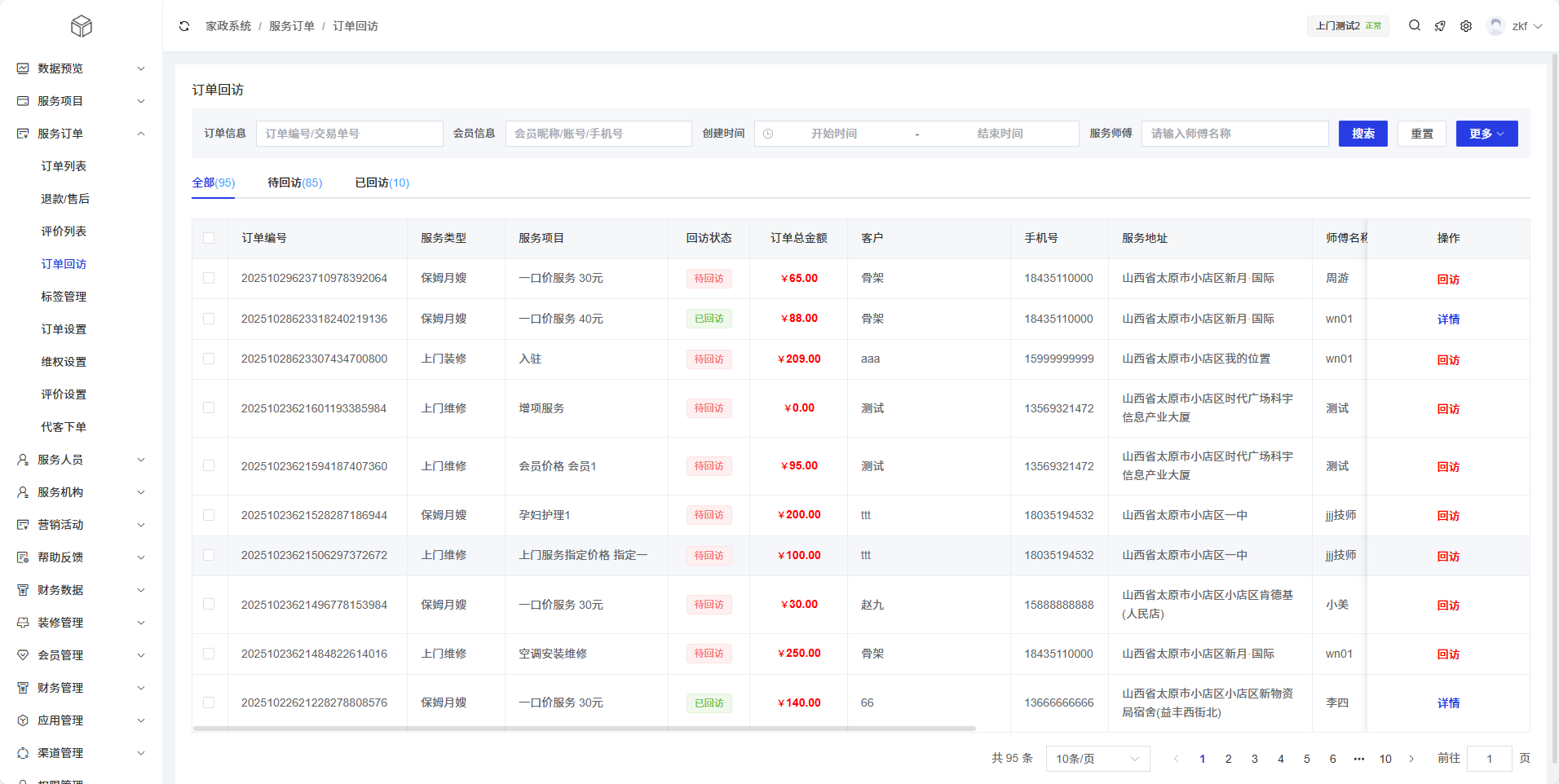This screenshot has width=1559, height=784.
Task: Open the 10条/页 page size dropdown
Action: pos(1097,759)
